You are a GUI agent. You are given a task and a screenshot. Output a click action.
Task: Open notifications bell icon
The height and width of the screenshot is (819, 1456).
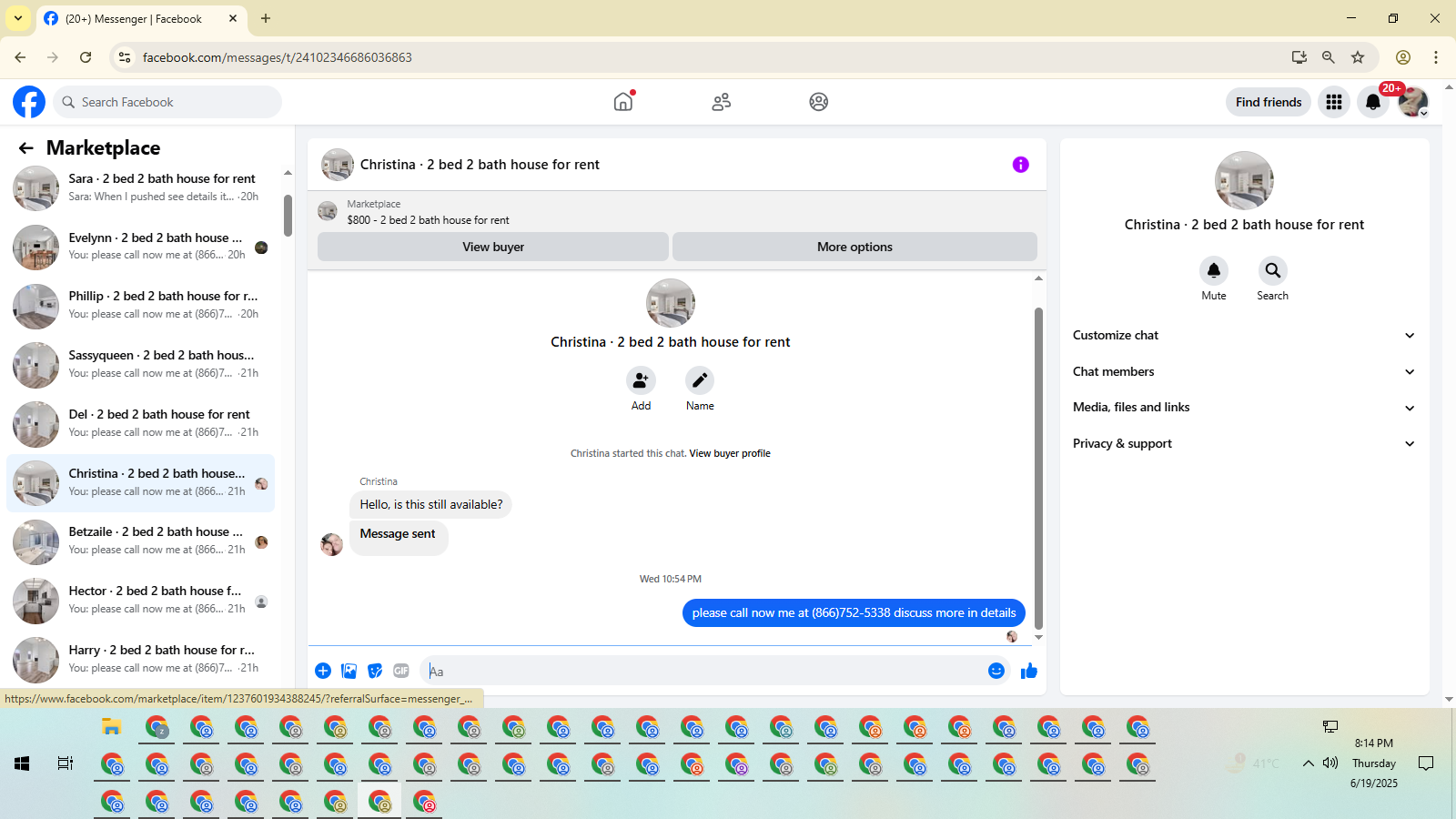[x=1373, y=102]
